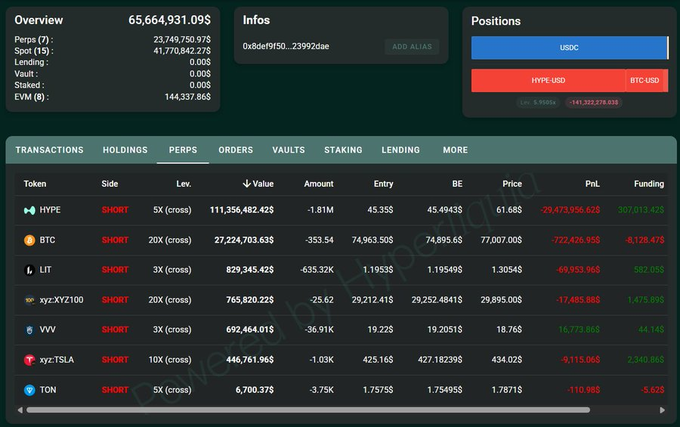
Task: Click the xyz:TSLA token name
Action: [57, 360]
